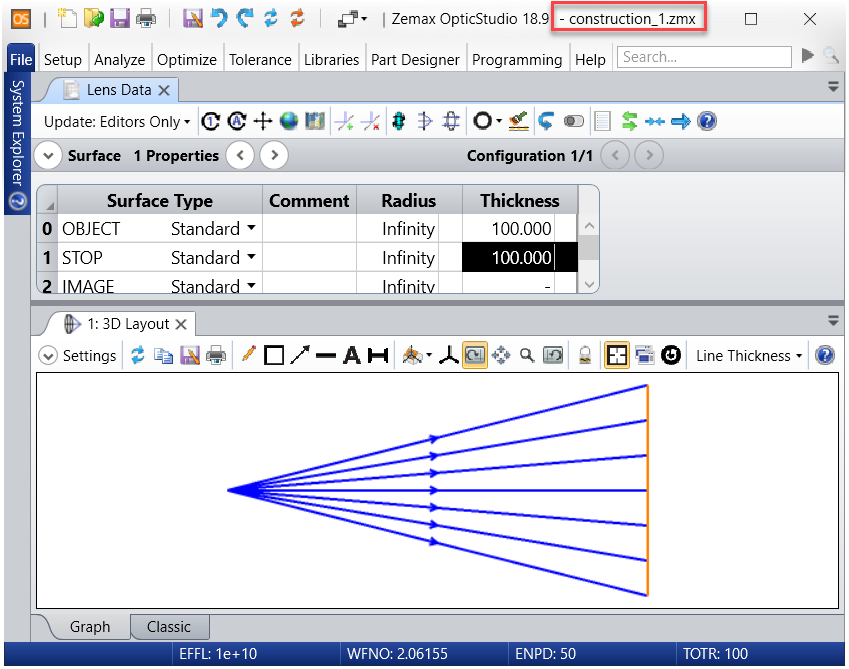
Task: Toggle the window split view icon
Action: coord(616,355)
